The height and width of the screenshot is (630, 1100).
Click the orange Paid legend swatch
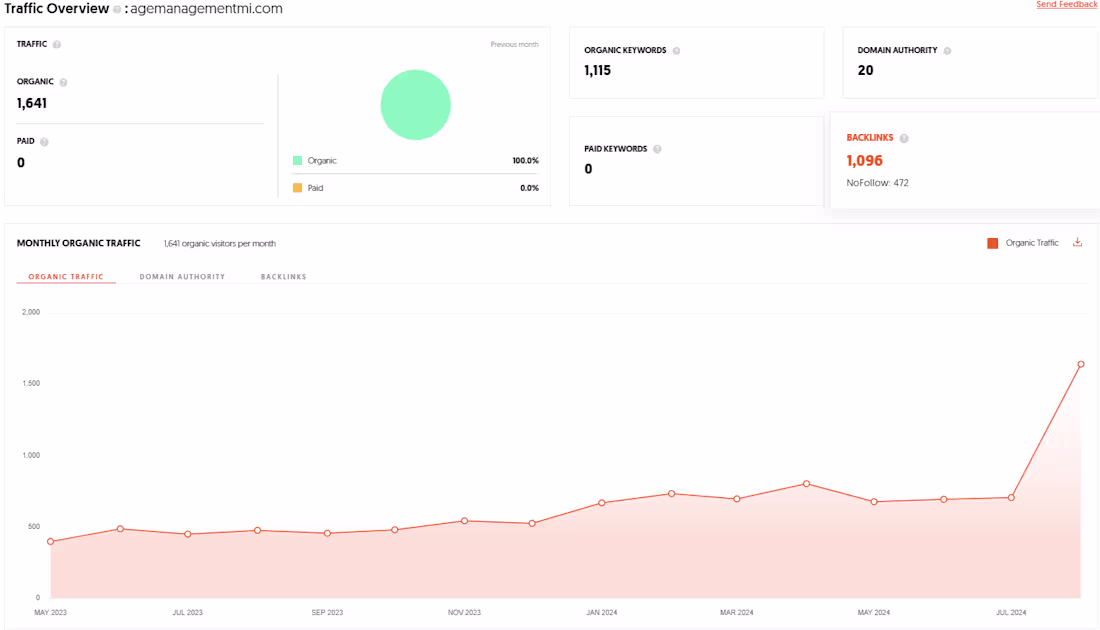click(297, 188)
